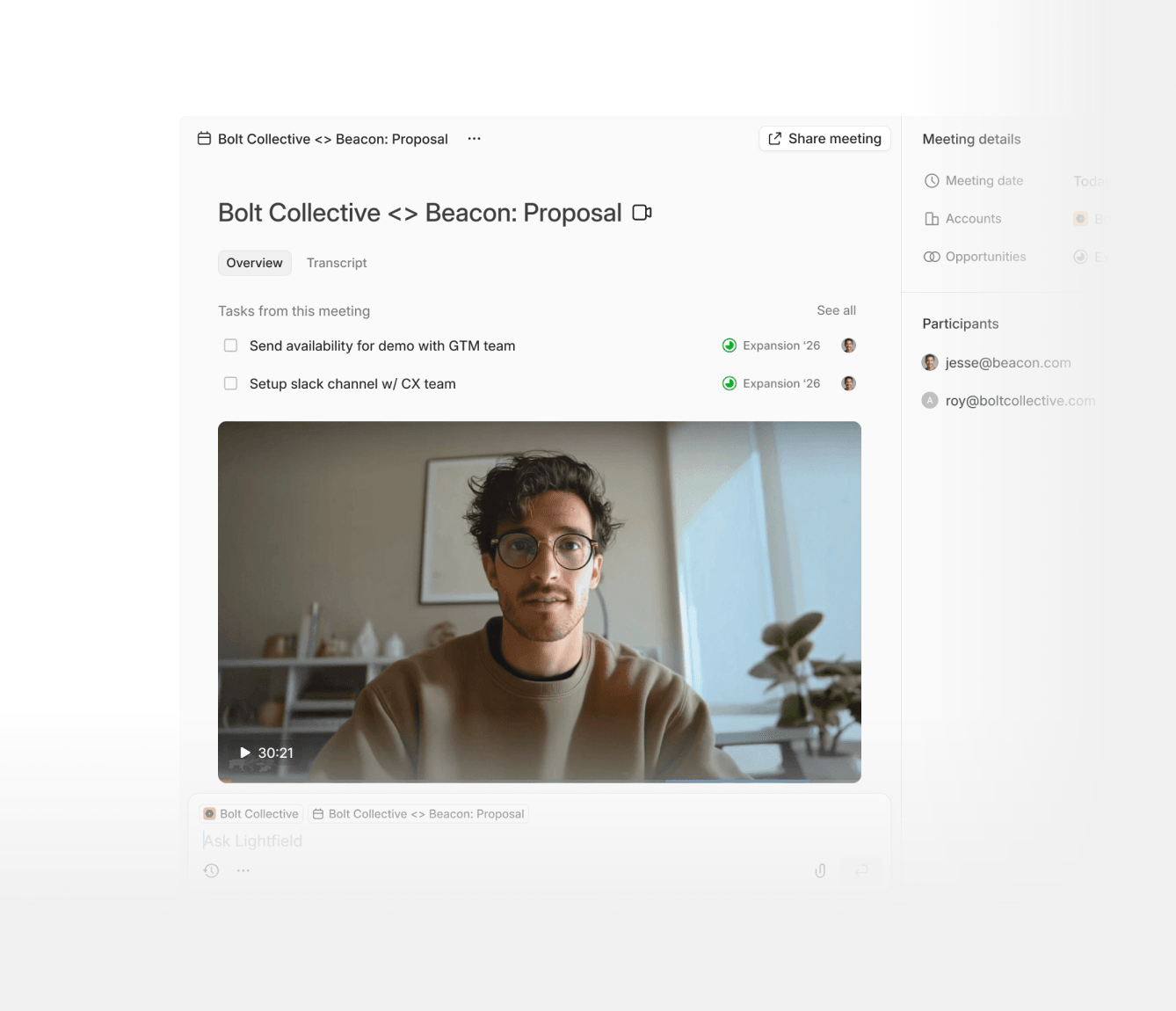1176x1011 pixels.
Task: Click the video camera icon beside the title
Action: pos(642,213)
